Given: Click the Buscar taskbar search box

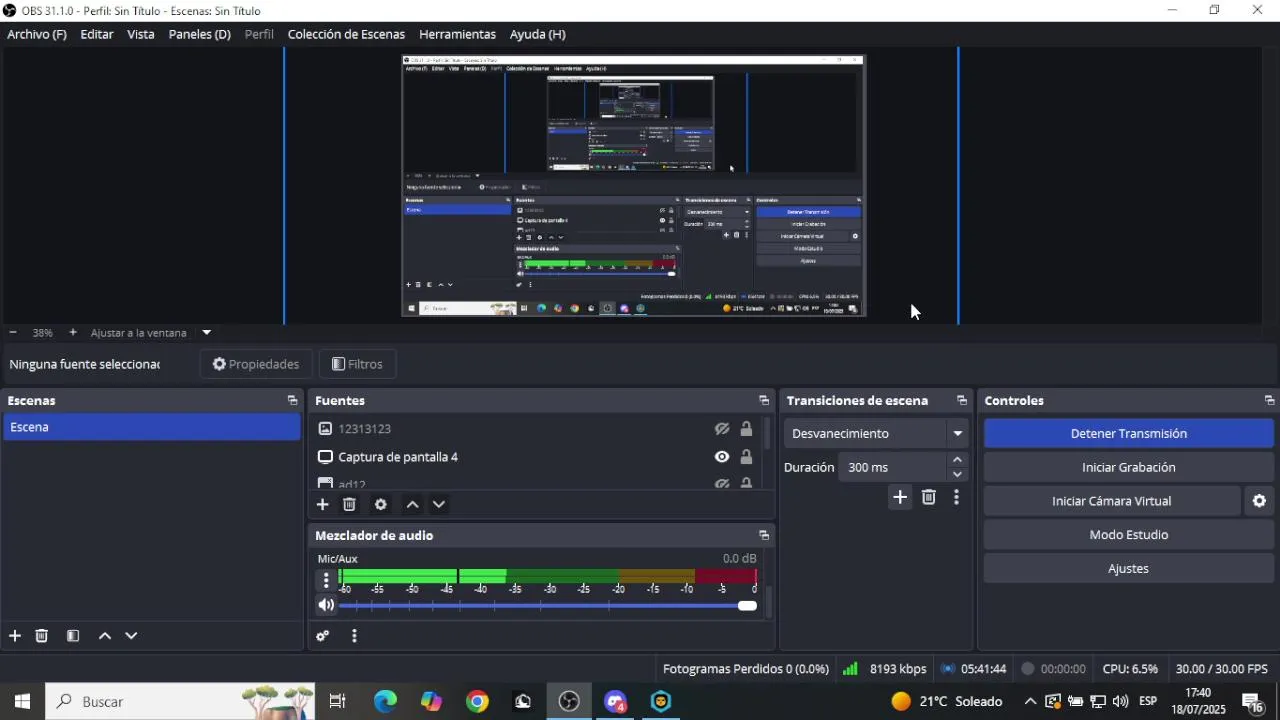Looking at the screenshot, I should [180, 702].
